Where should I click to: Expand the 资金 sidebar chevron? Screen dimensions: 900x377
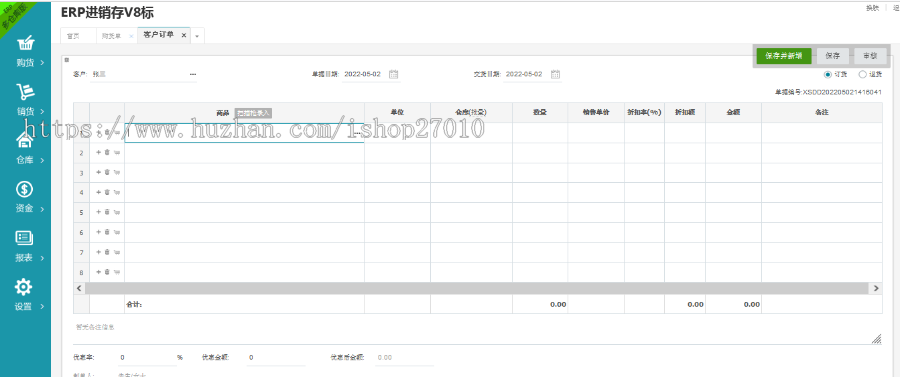click(42, 209)
